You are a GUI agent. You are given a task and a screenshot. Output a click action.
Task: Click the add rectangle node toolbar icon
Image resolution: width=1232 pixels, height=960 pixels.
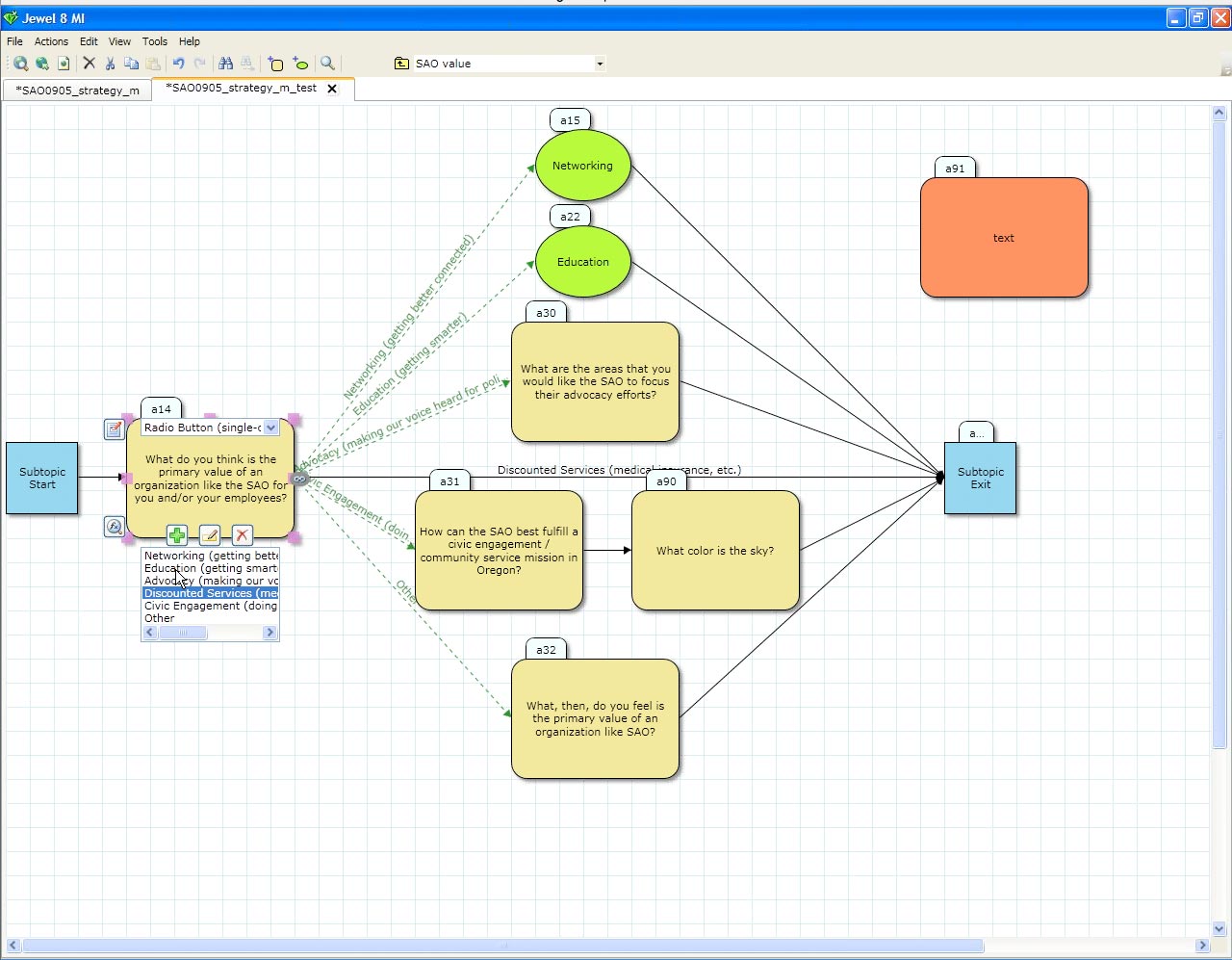click(275, 64)
